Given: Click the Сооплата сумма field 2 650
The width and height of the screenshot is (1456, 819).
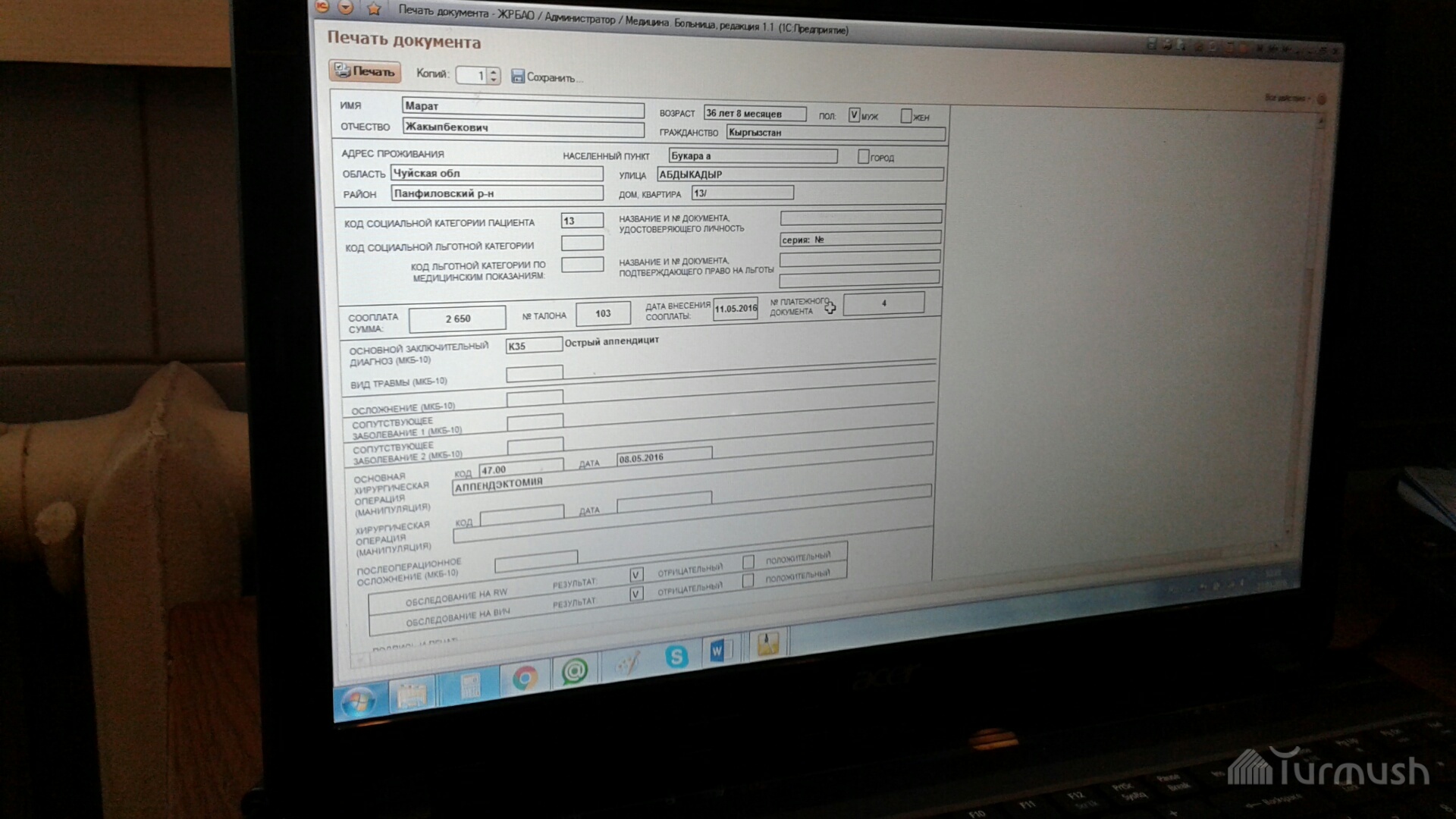Looking at the screenshot, I should click(457, 319).
